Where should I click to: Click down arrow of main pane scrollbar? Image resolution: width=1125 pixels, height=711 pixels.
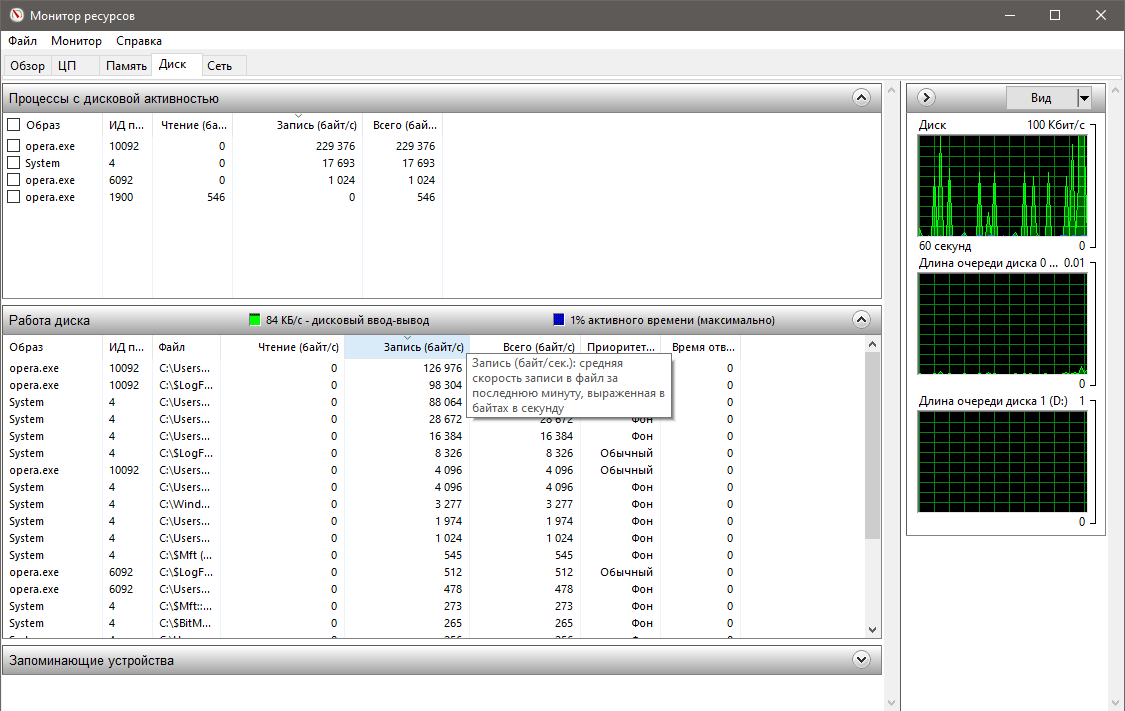(x=892, y=703)
